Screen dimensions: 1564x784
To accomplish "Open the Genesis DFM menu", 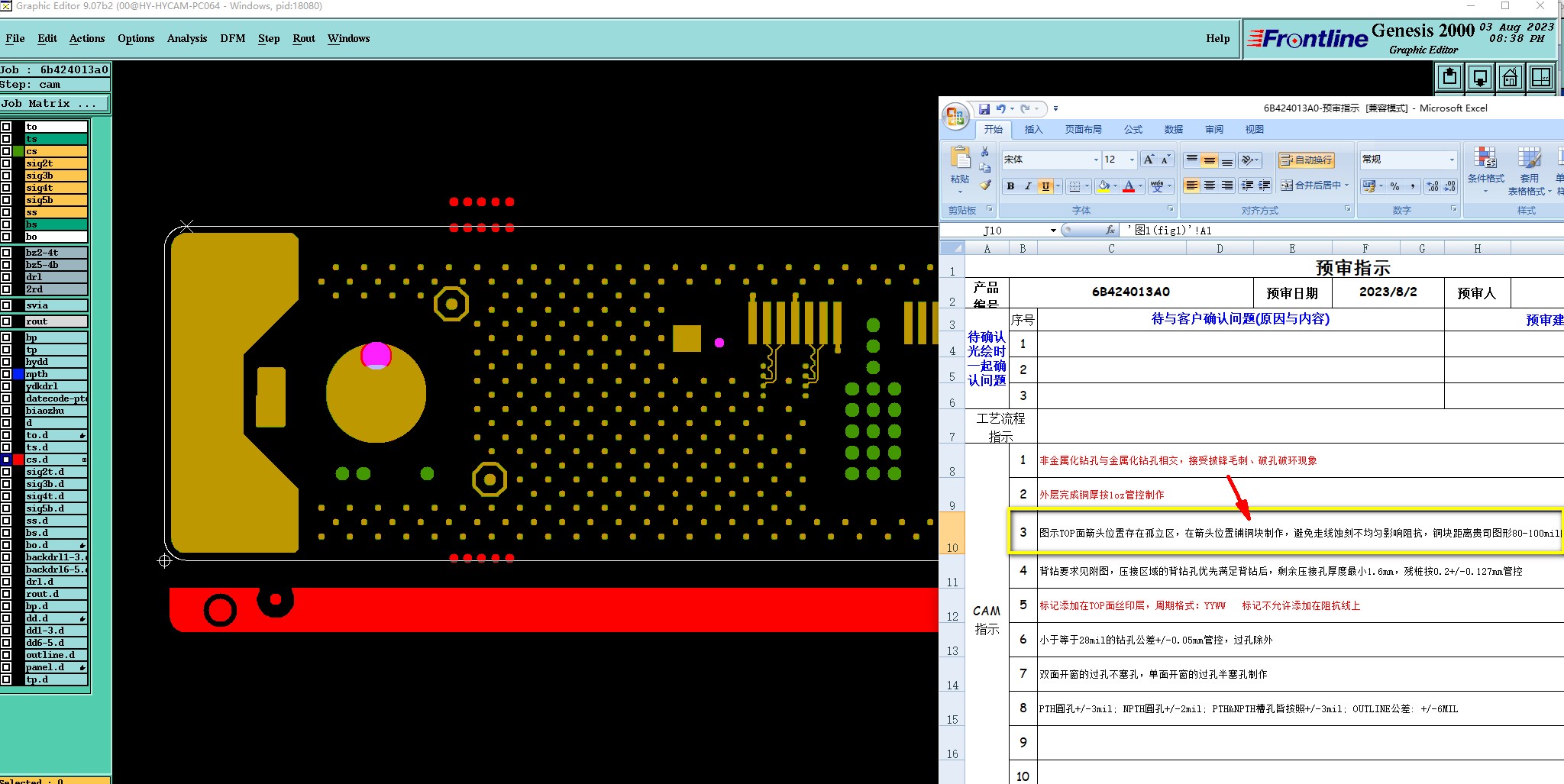I will click(233, 38).
